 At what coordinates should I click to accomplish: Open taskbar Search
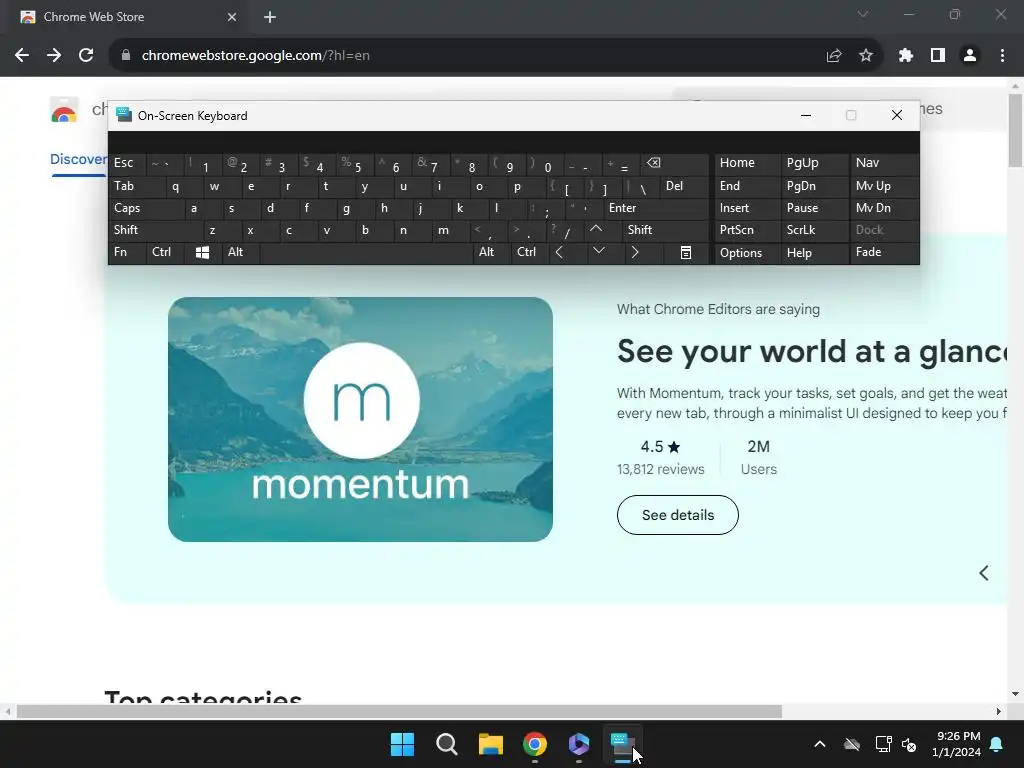(447, 744)
